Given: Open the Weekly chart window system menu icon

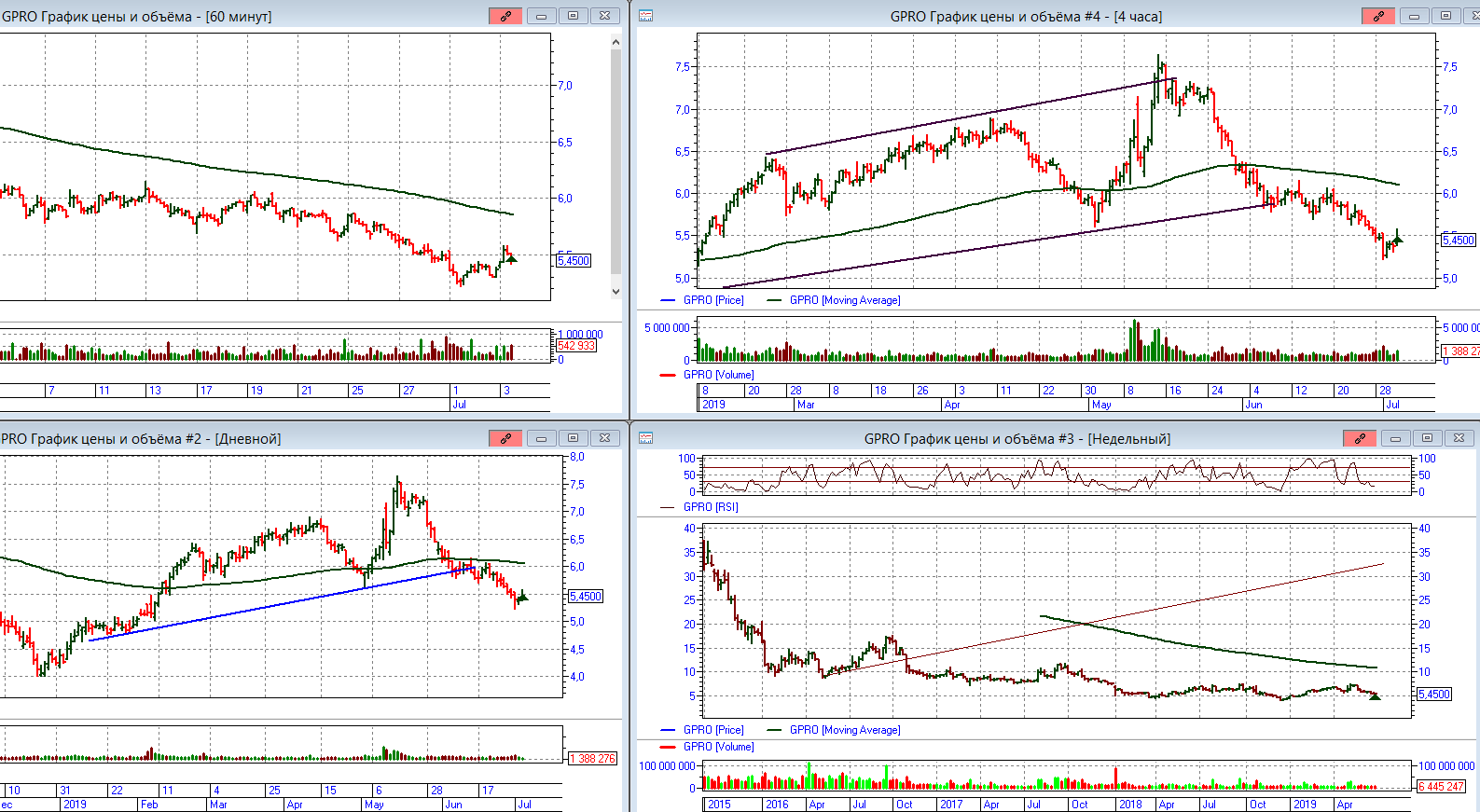Looking at the screenshot, I should click(x=645, y=438).
